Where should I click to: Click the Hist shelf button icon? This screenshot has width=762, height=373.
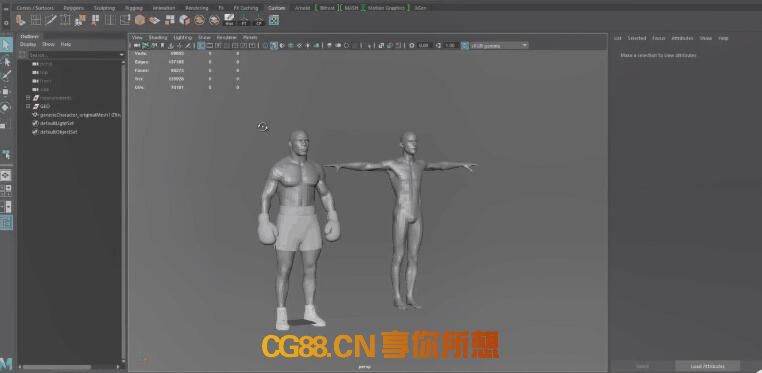click(x=228, y=20)
